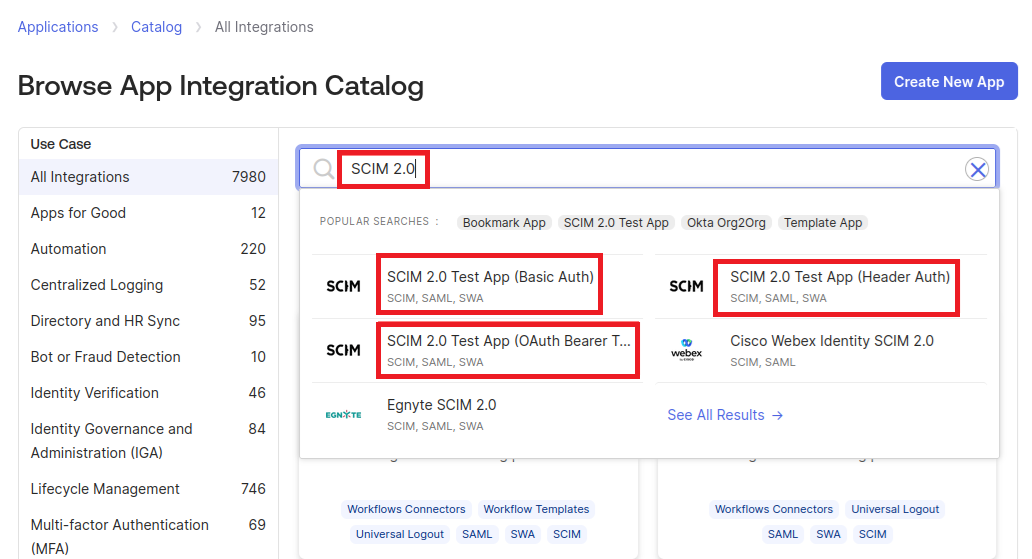This screenshot has width=1032, height=559.
Task: Select All Integrations use case filter
Action: (80, 177)
